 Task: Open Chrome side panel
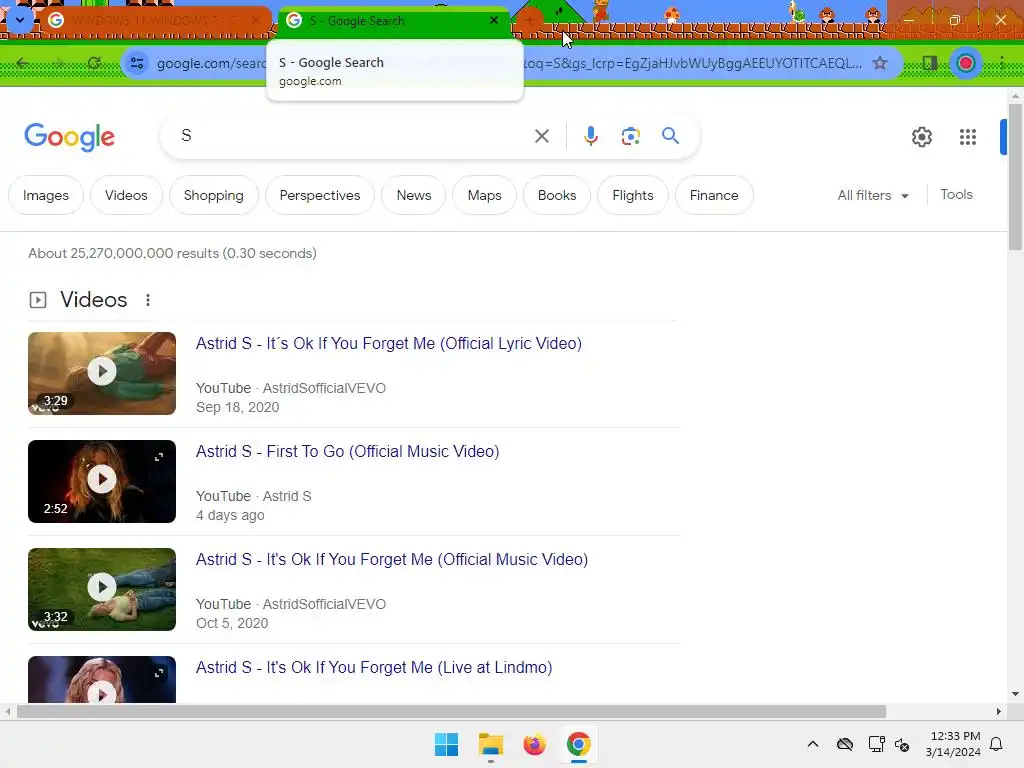click(x=929, y=63)
